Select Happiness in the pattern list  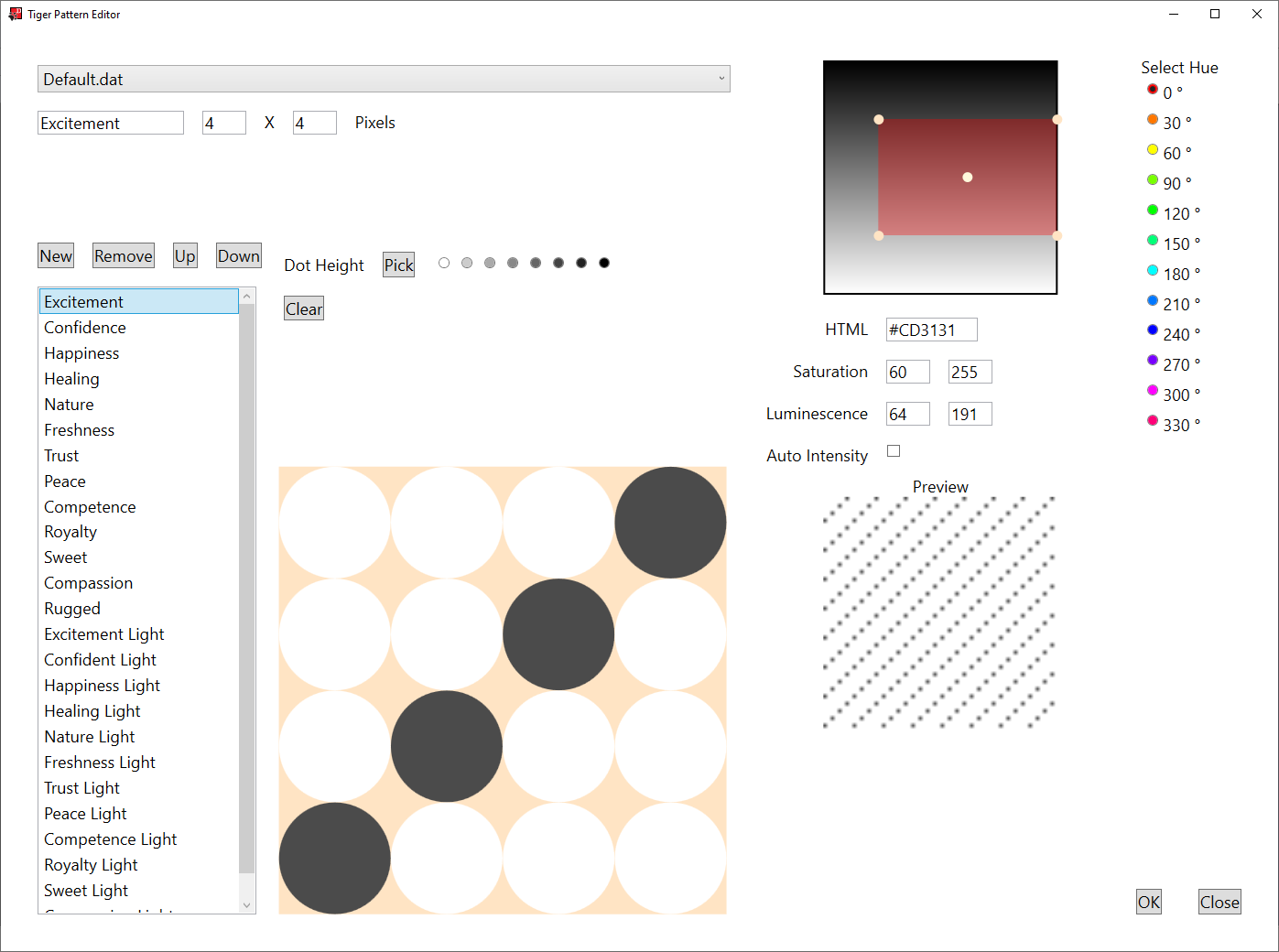pos(81,353)
